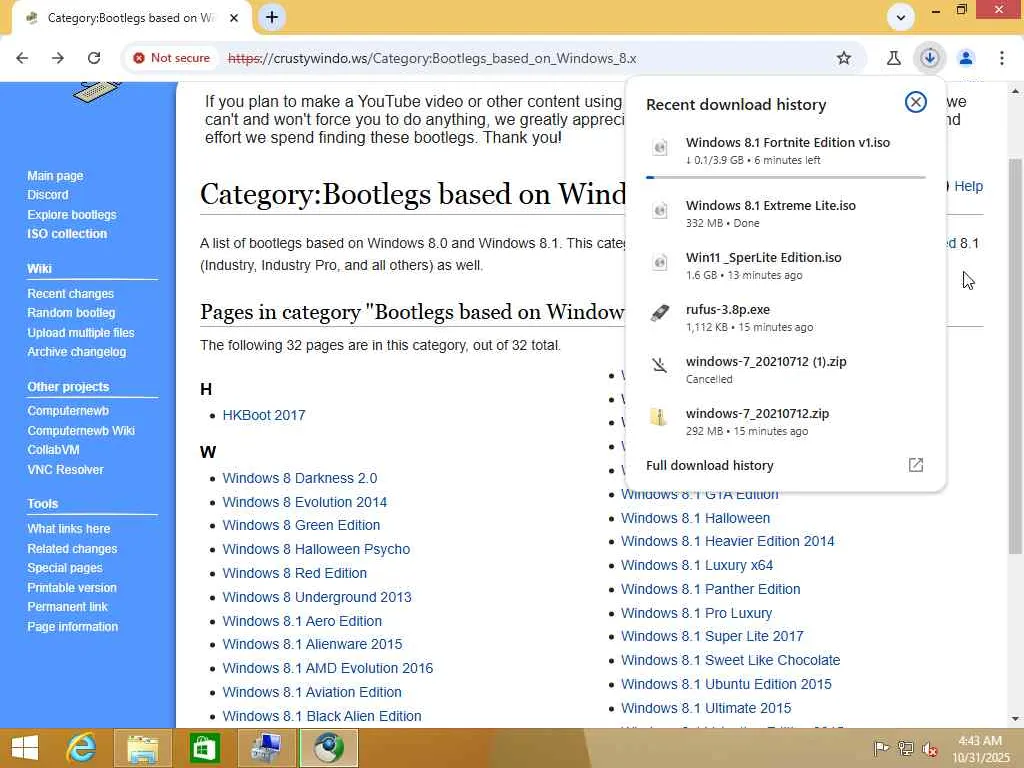Open Explore bootlegs sidebar link
The image size is (1024, 768).
pyautogui.click(x=72, y=214)
